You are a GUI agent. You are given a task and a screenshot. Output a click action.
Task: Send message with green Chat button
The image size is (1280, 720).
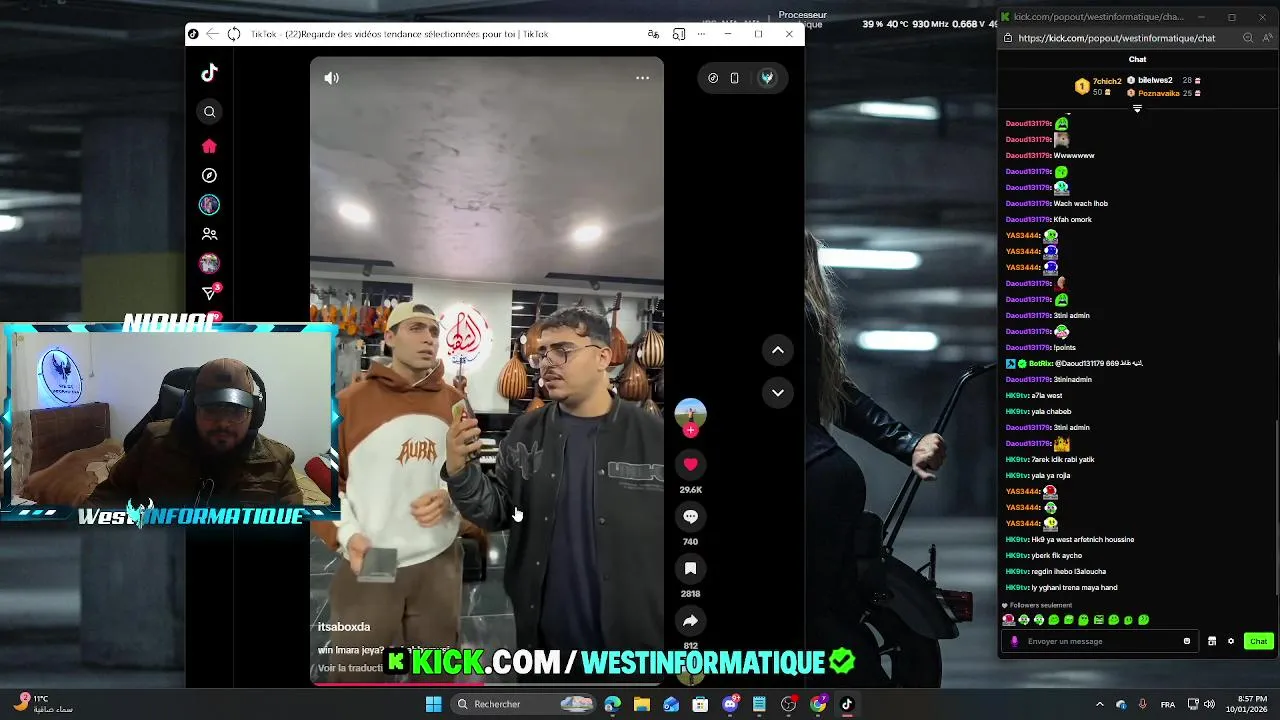point(1258,641)
